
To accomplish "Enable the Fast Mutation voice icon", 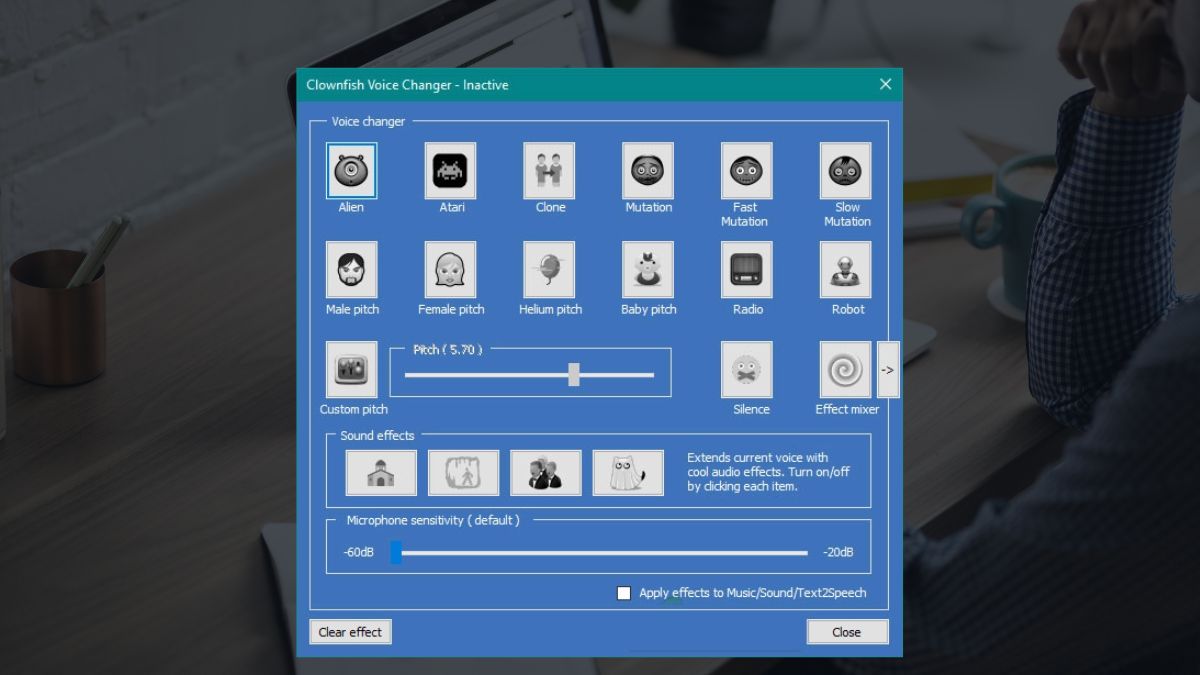I will pos(747,170).
